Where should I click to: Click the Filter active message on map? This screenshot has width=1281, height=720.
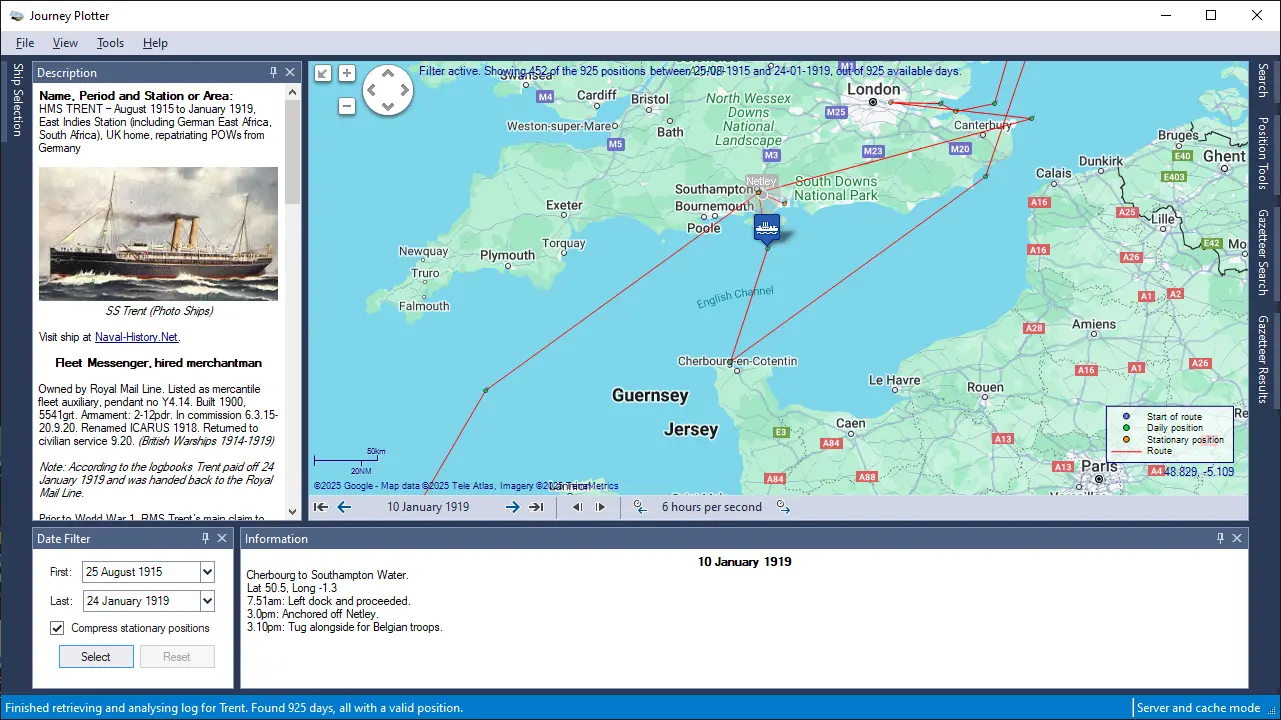point(690,71)
